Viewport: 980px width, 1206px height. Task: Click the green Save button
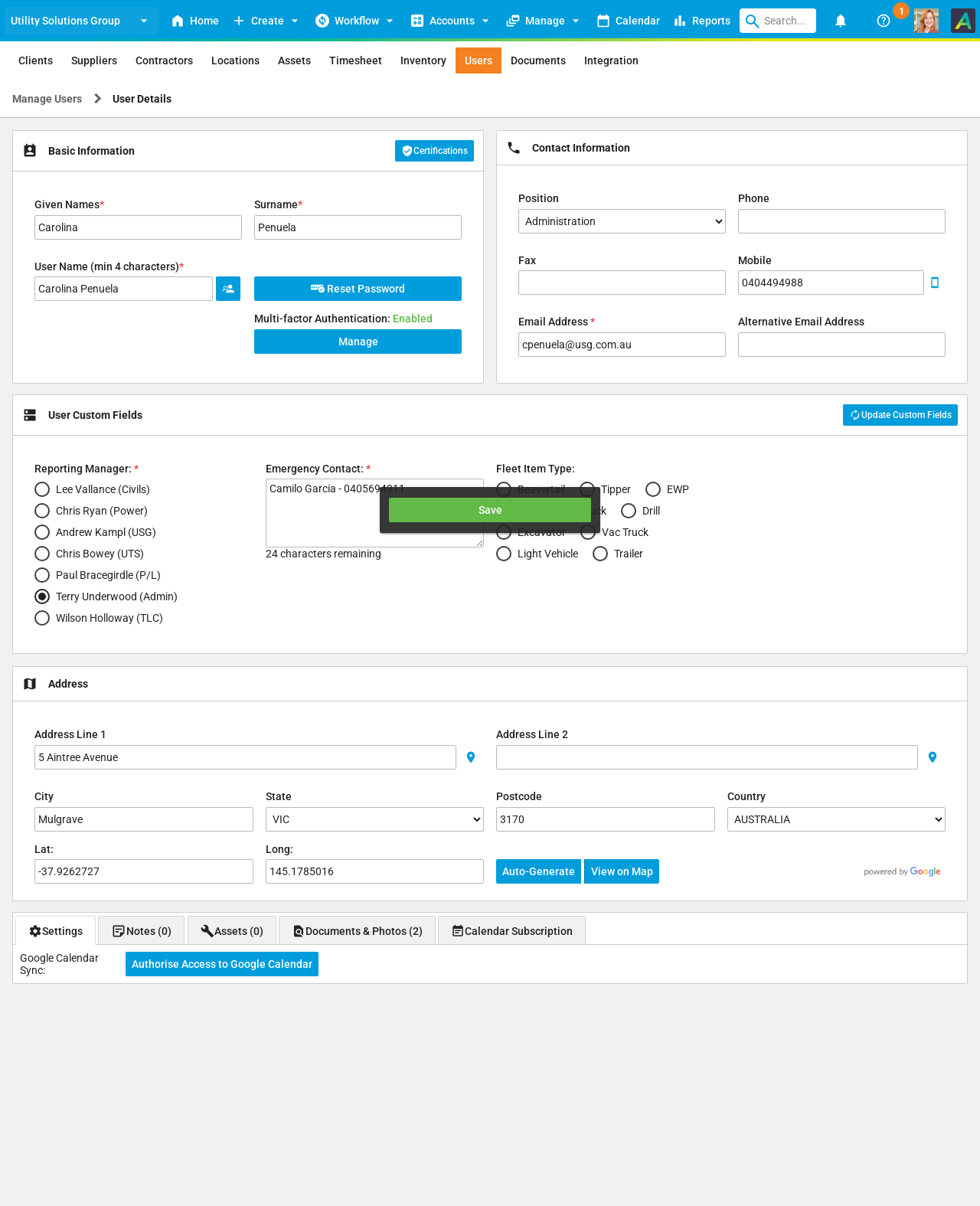(489, 510)
